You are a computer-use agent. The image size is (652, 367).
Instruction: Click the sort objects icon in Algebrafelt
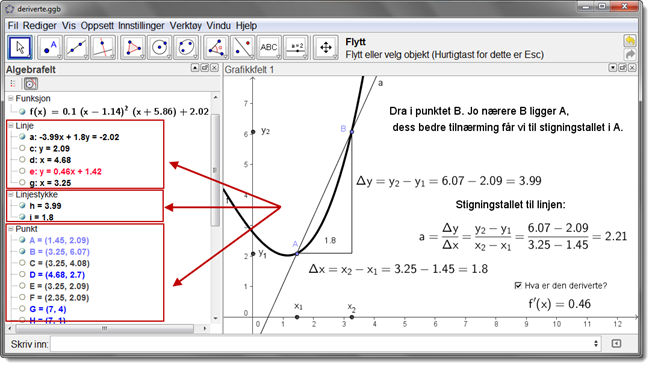tap(13, 84)
